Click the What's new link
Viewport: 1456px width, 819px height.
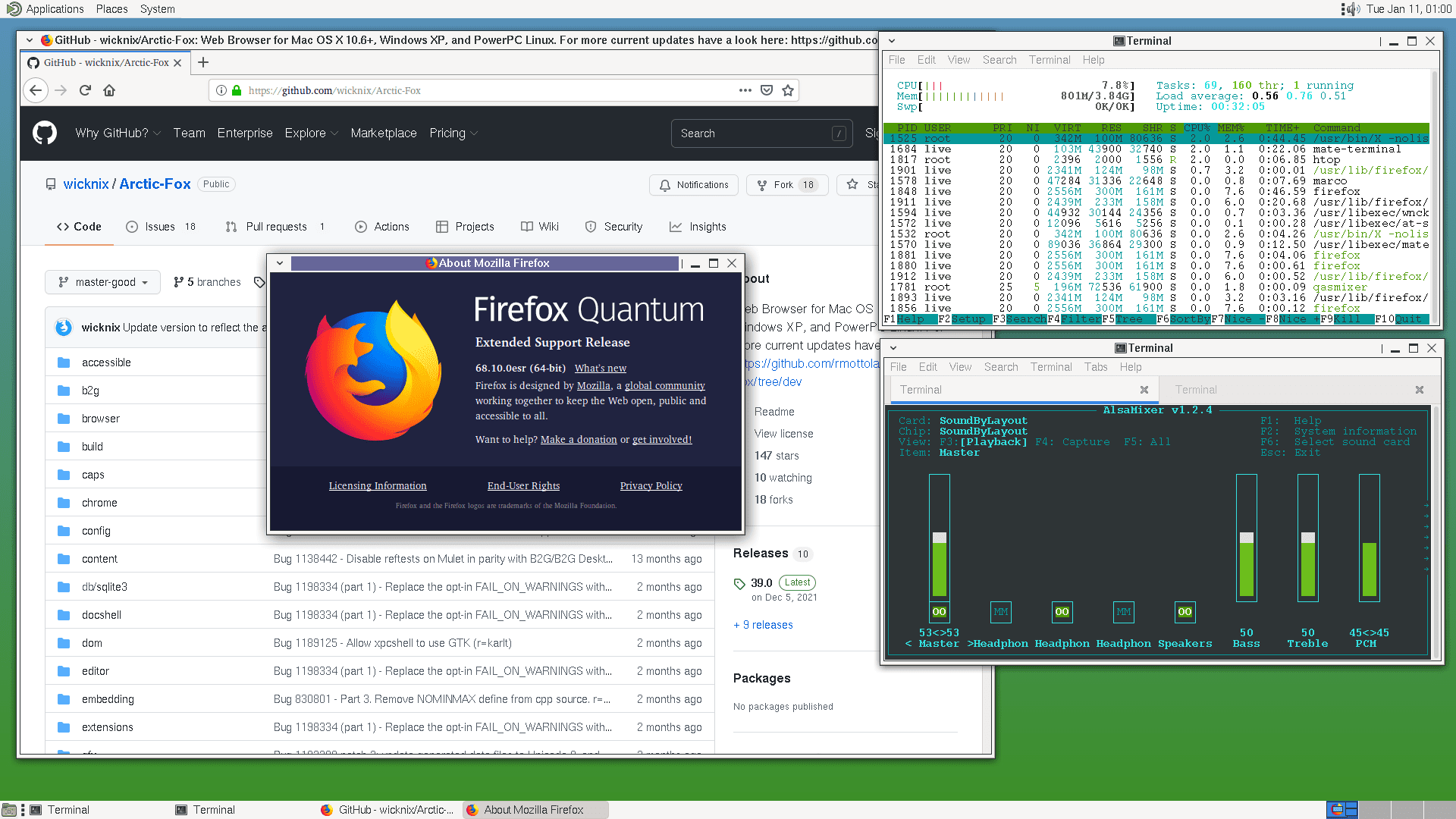pyautogui.click(x=601, y=368)
